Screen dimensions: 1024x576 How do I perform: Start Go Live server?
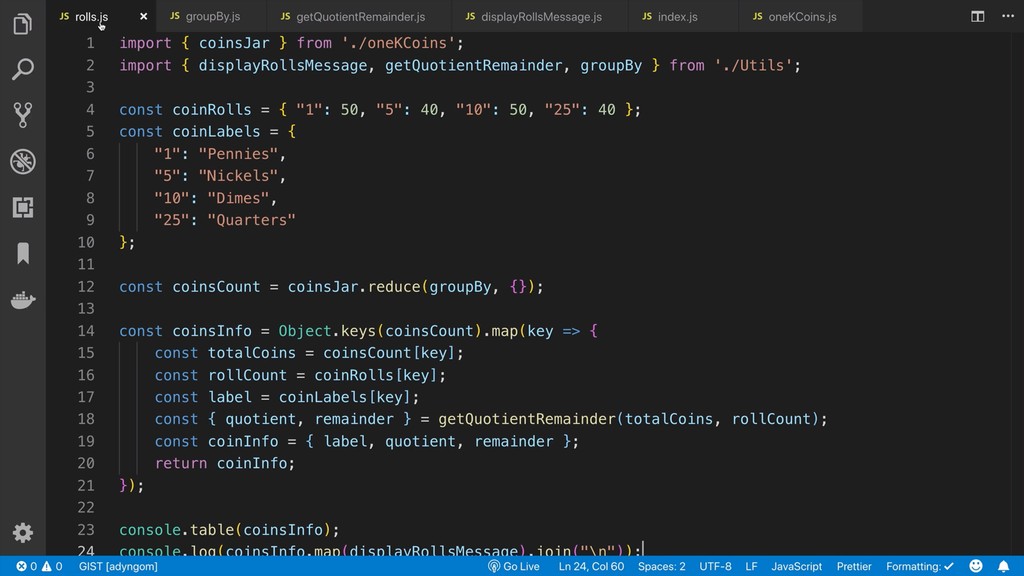click(514, 566)
